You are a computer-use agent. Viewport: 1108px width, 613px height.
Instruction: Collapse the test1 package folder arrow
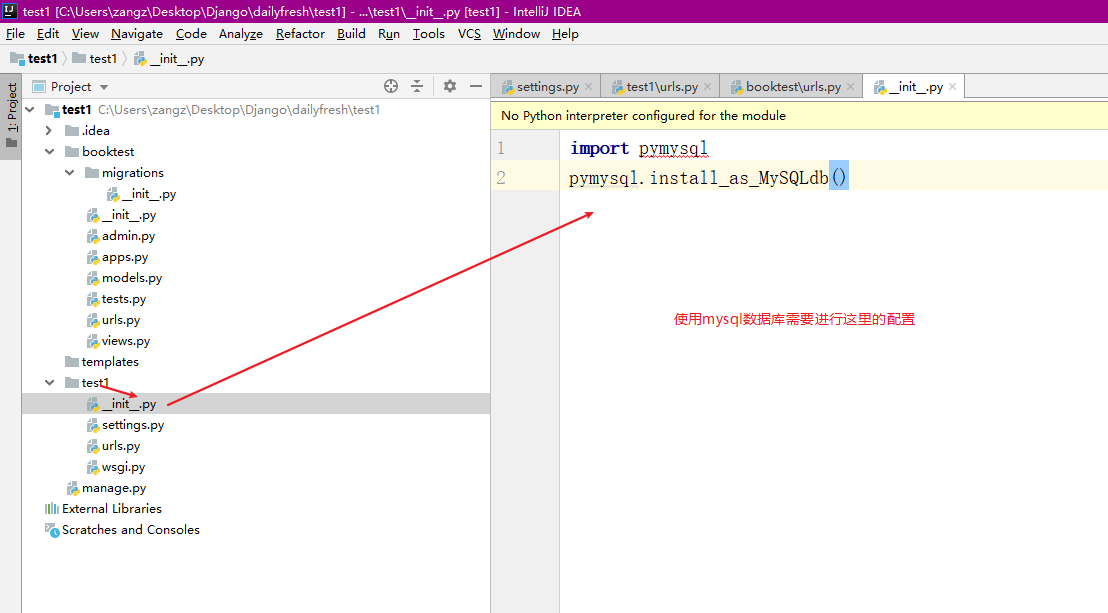(49, 383)
